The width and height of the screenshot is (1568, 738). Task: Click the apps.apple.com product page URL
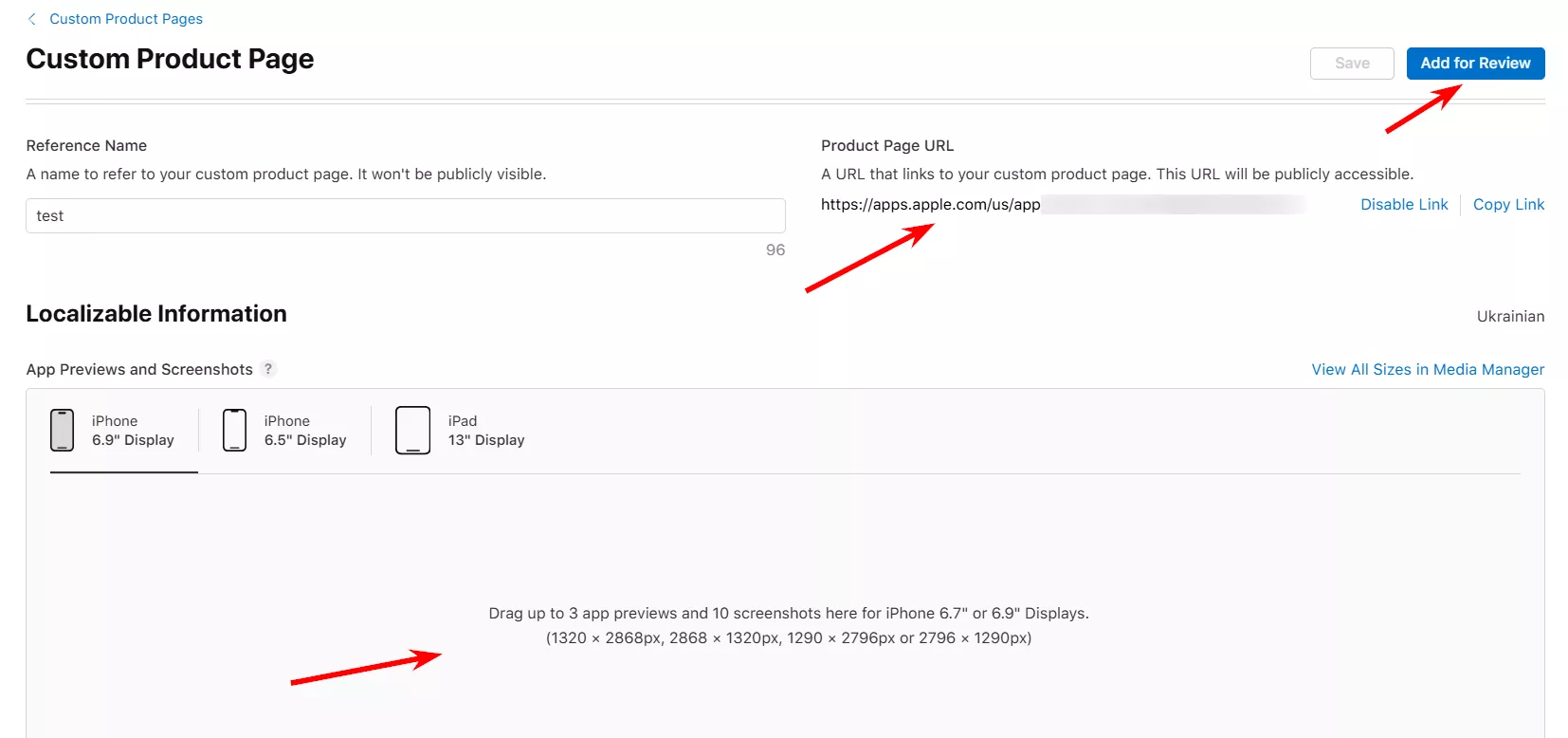931,204
